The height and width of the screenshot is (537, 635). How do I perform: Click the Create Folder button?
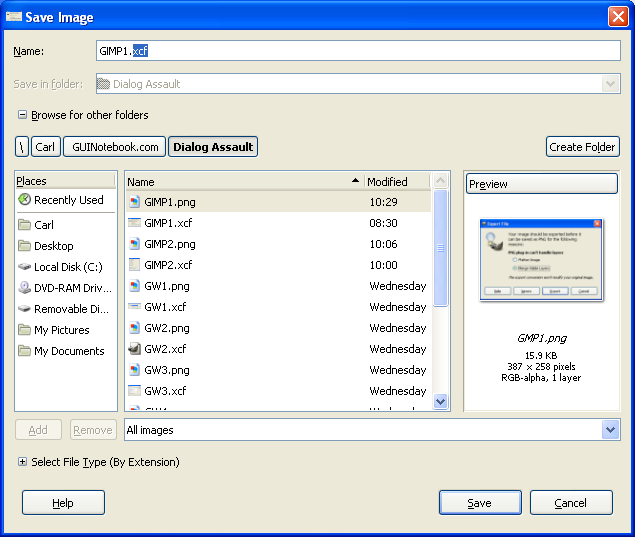[x=582, y=147]
